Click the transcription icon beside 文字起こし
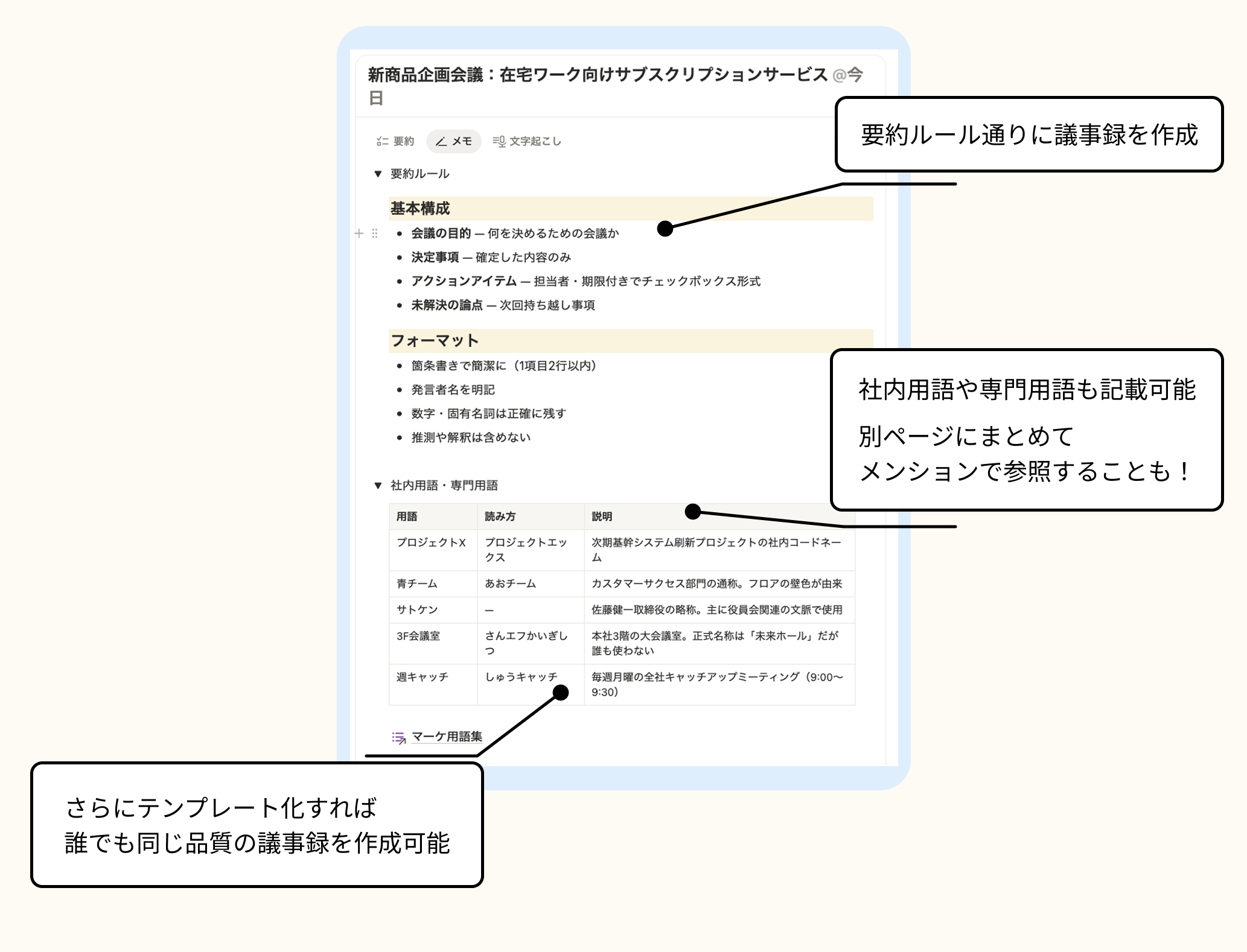 click(x=499, y=141)
